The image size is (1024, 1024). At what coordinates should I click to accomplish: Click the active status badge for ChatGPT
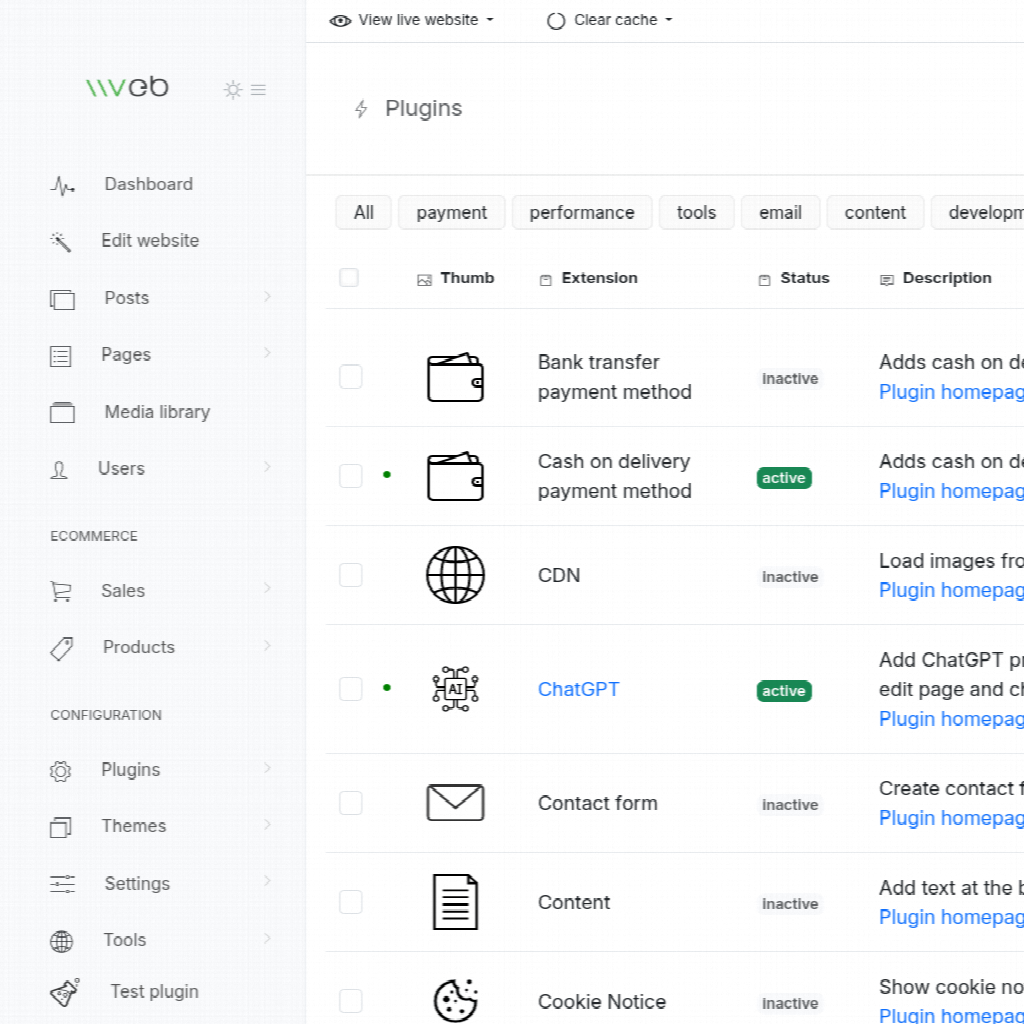(784, 691)
